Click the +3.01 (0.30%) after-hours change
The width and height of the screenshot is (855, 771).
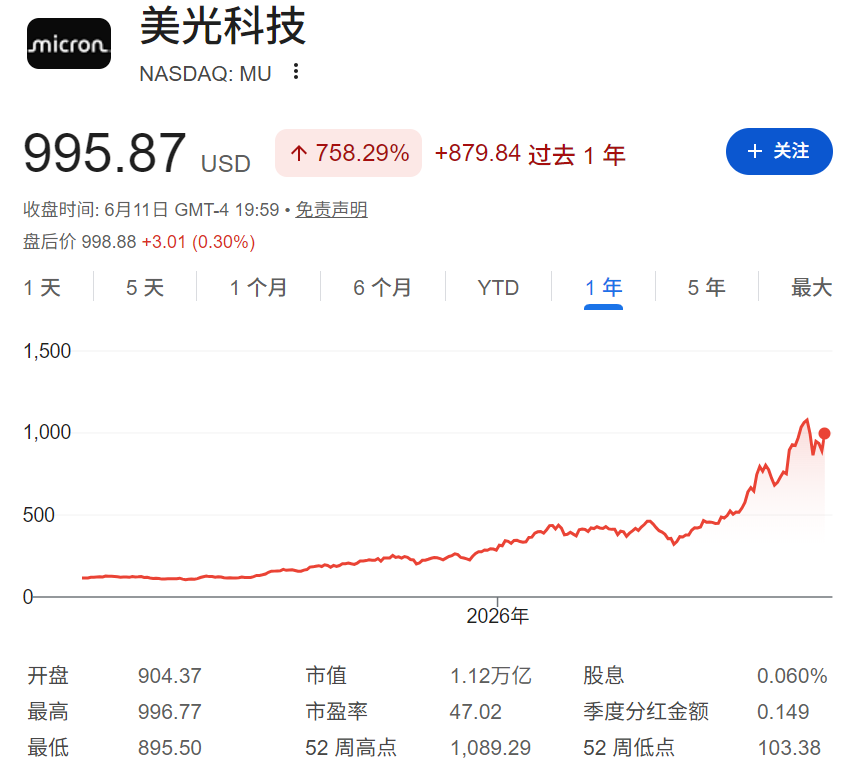[x=198, y=242]
